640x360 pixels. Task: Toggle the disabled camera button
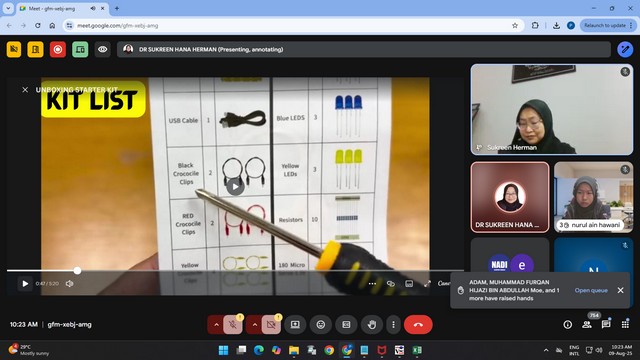point(271,324)
